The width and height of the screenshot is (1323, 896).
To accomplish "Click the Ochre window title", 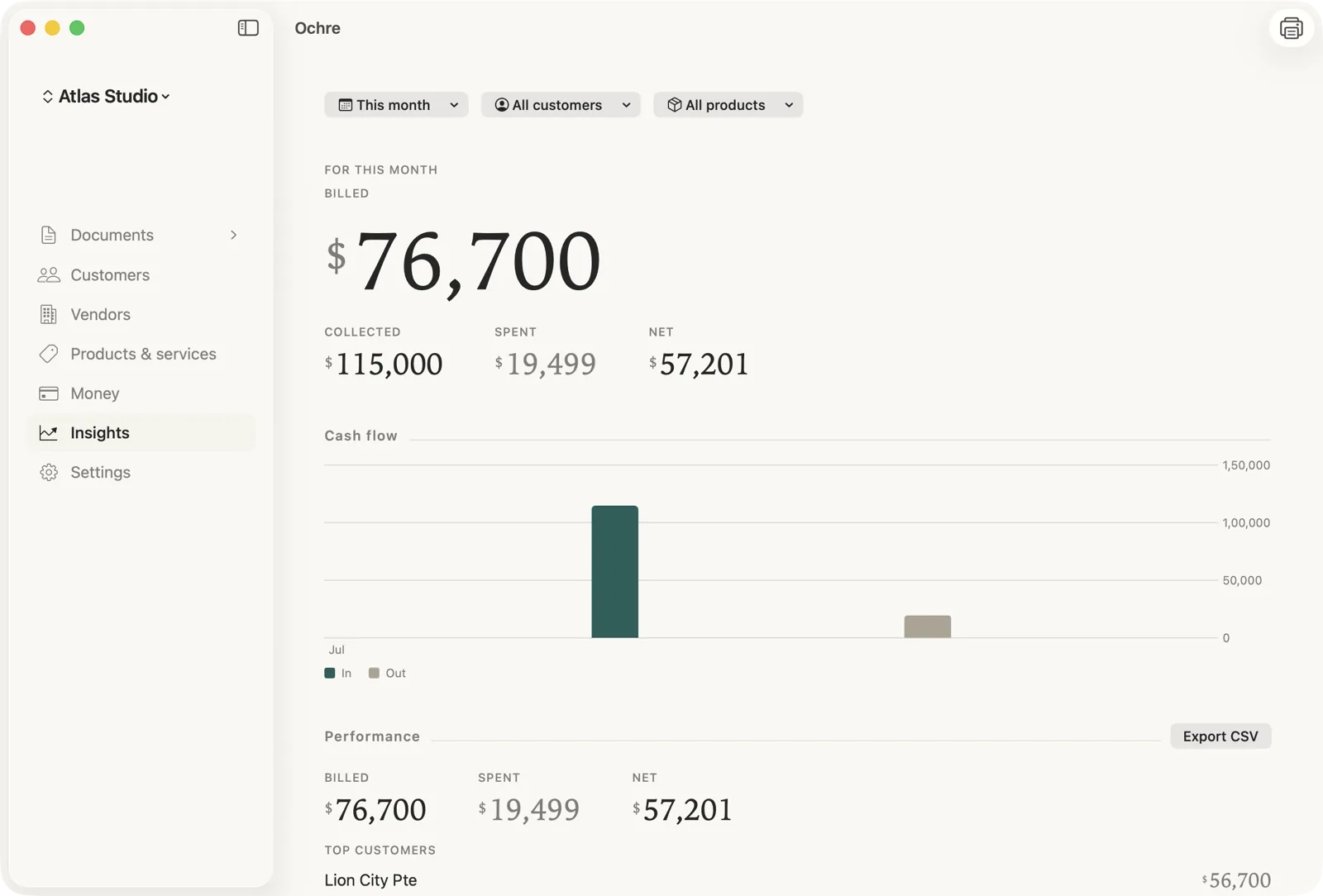I will point(318,28).
